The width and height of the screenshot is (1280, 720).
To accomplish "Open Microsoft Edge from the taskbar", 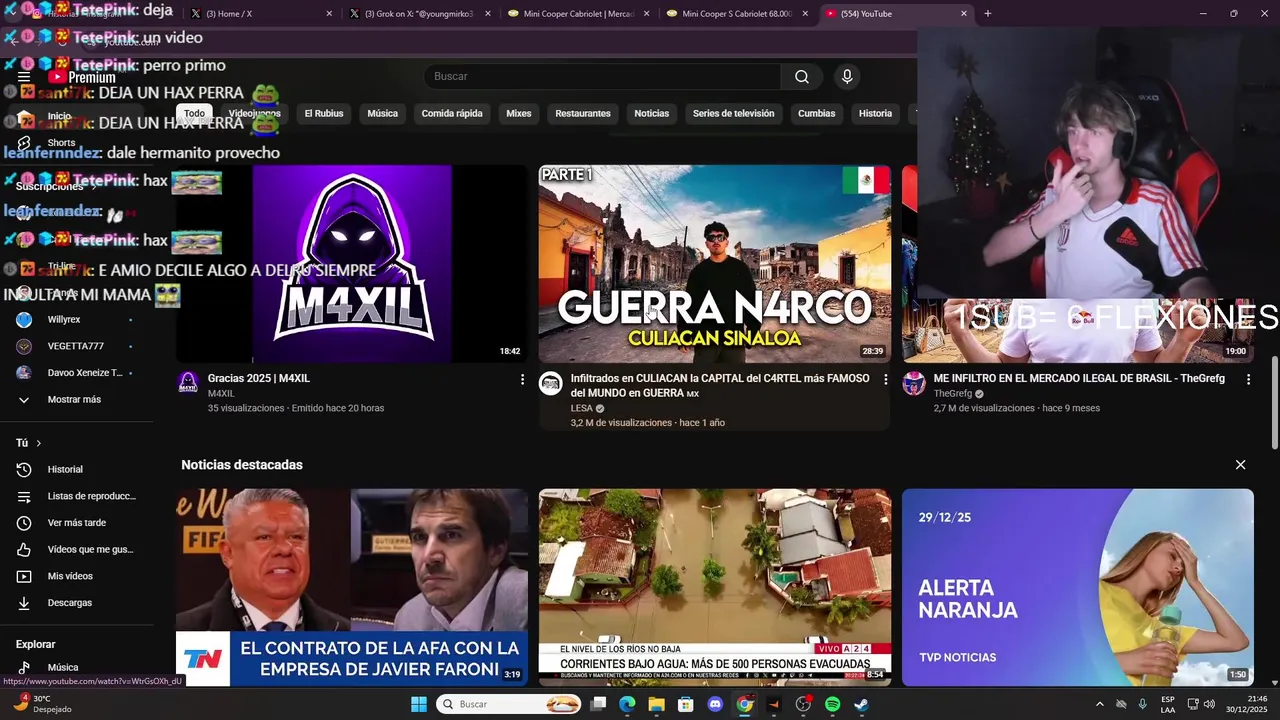I will click(x=627, y=704).
